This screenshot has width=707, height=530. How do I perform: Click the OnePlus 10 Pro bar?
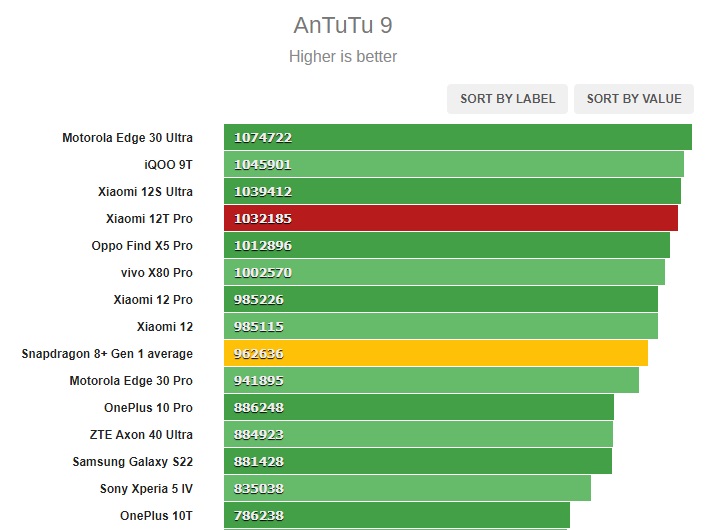(419, 407)
